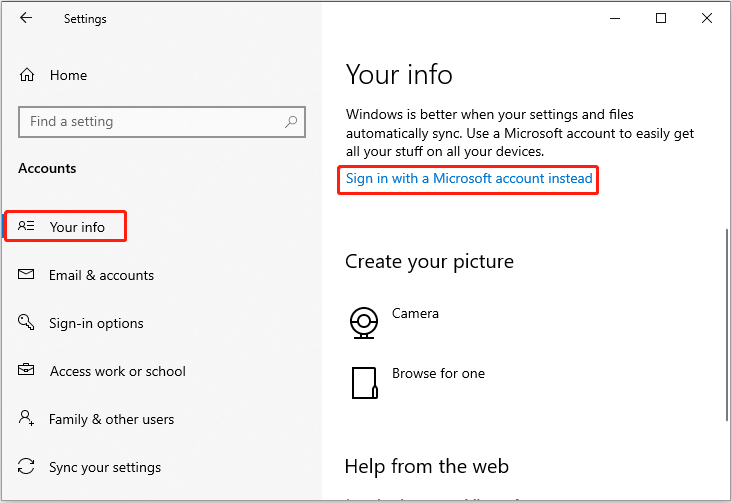
Task: Choose Camera to create picture
Action: (415, 313)
